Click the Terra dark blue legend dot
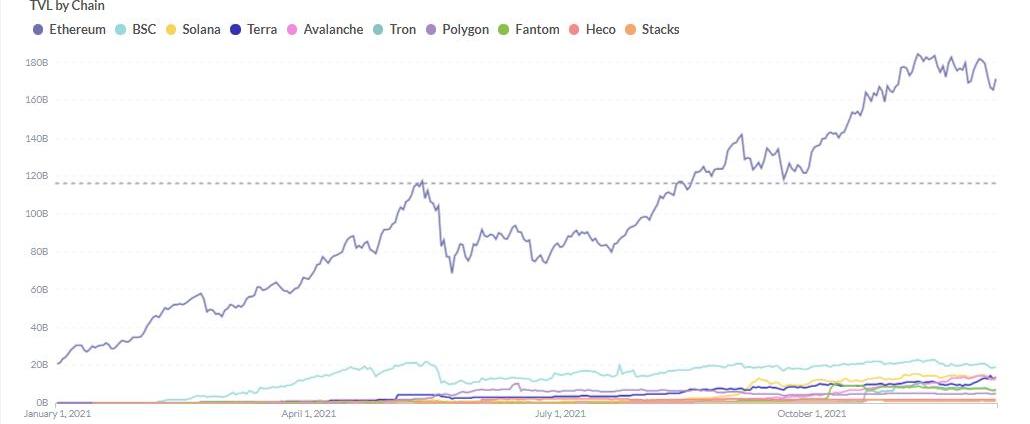Viewport: 1030px width, 424px height. [x=236, y=30]
